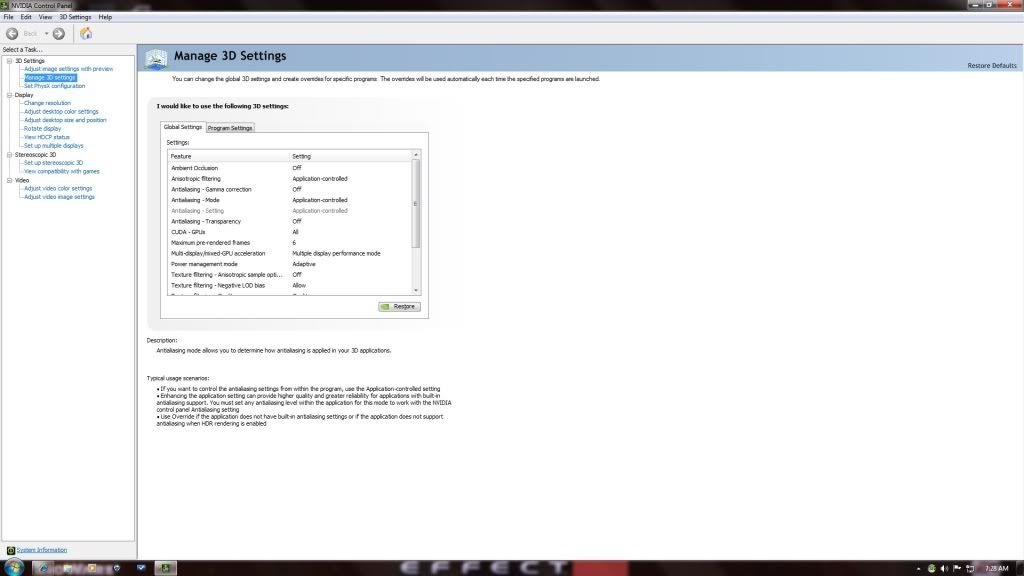
Task: Click the Feature column header
Action: pos(229,156)
